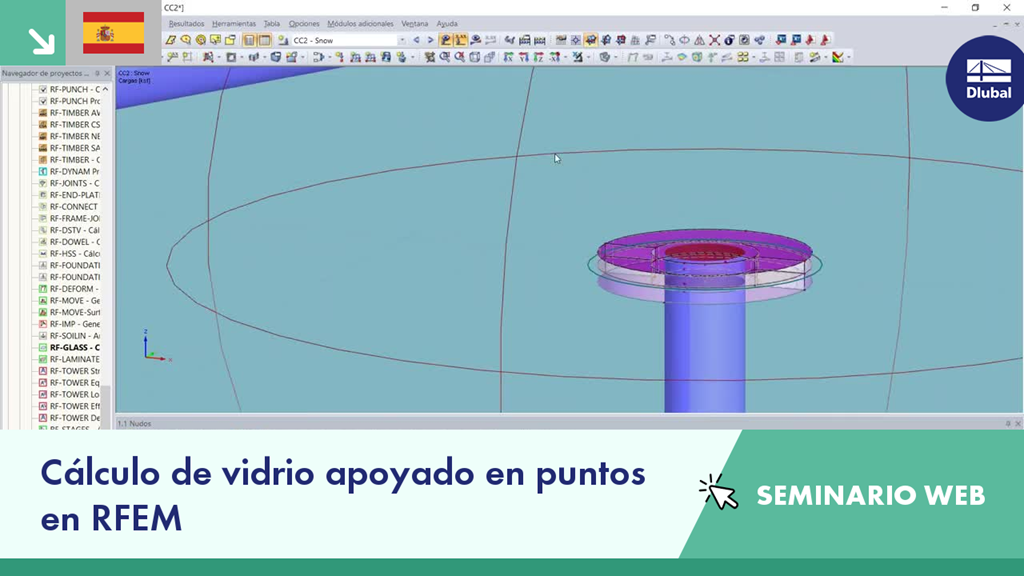The height and width of the screenshot is (576, 1024).
Task: Click the first red PDF printout icon
Action: pyautogui.click(x=810, y=40)
